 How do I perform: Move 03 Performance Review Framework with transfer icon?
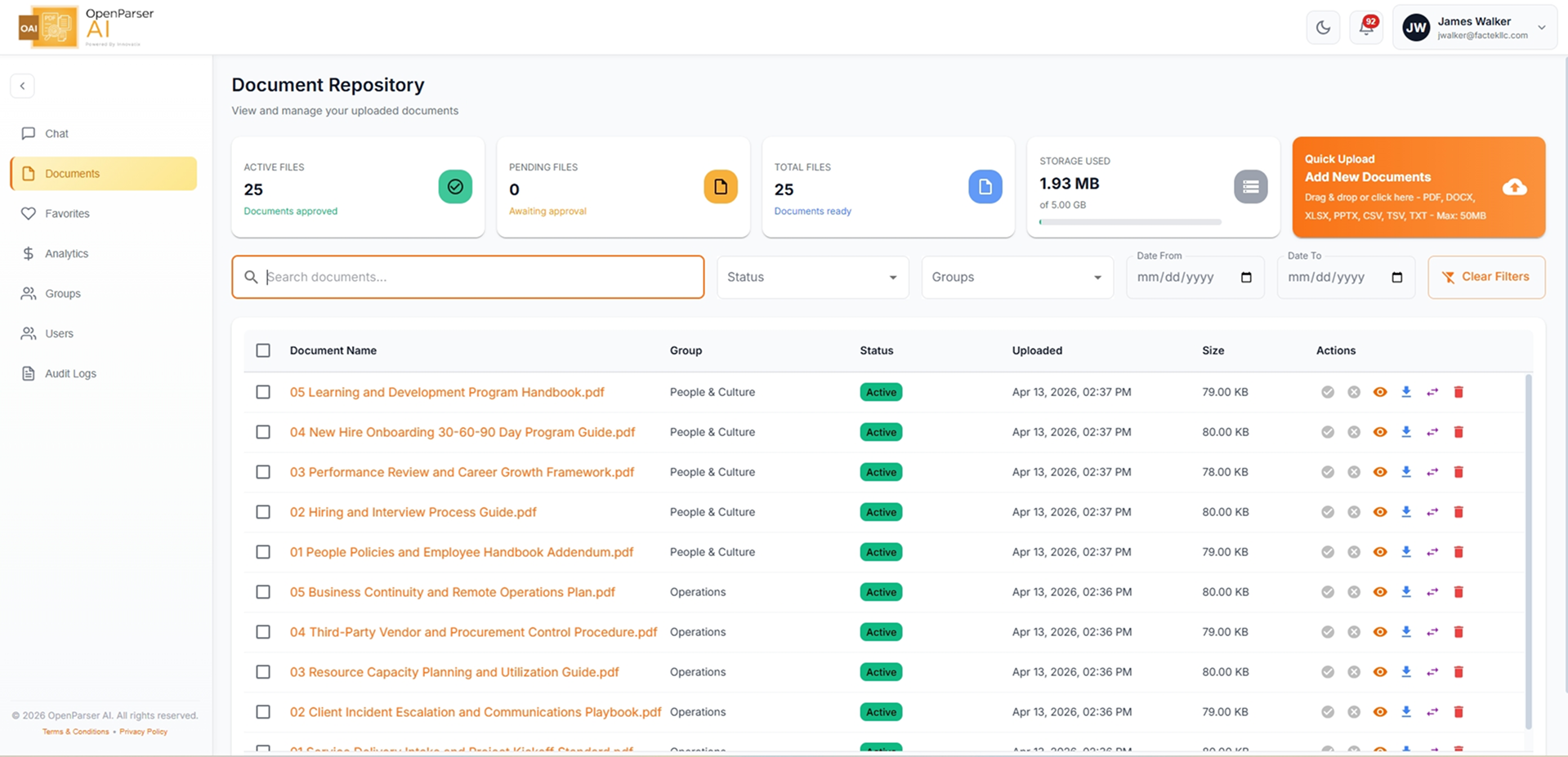click(x=1432, y=472)
